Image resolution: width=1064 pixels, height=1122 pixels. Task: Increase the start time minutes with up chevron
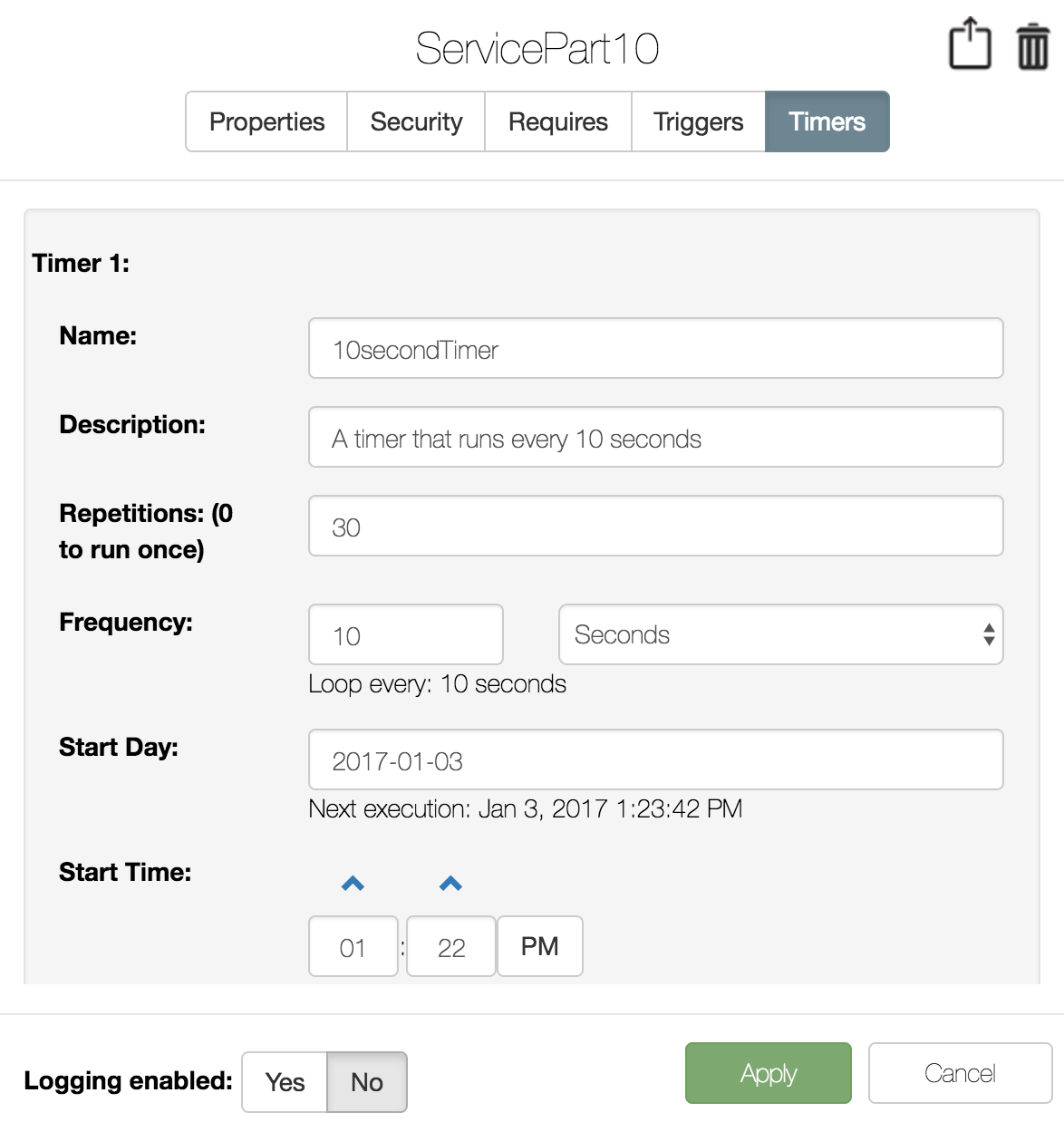tap(451, 884)
